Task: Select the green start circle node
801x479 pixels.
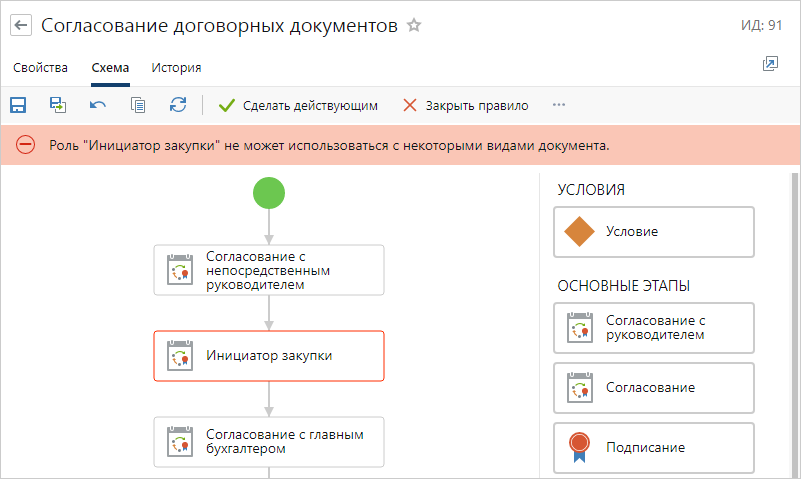Action: click(x=269, y=192)
